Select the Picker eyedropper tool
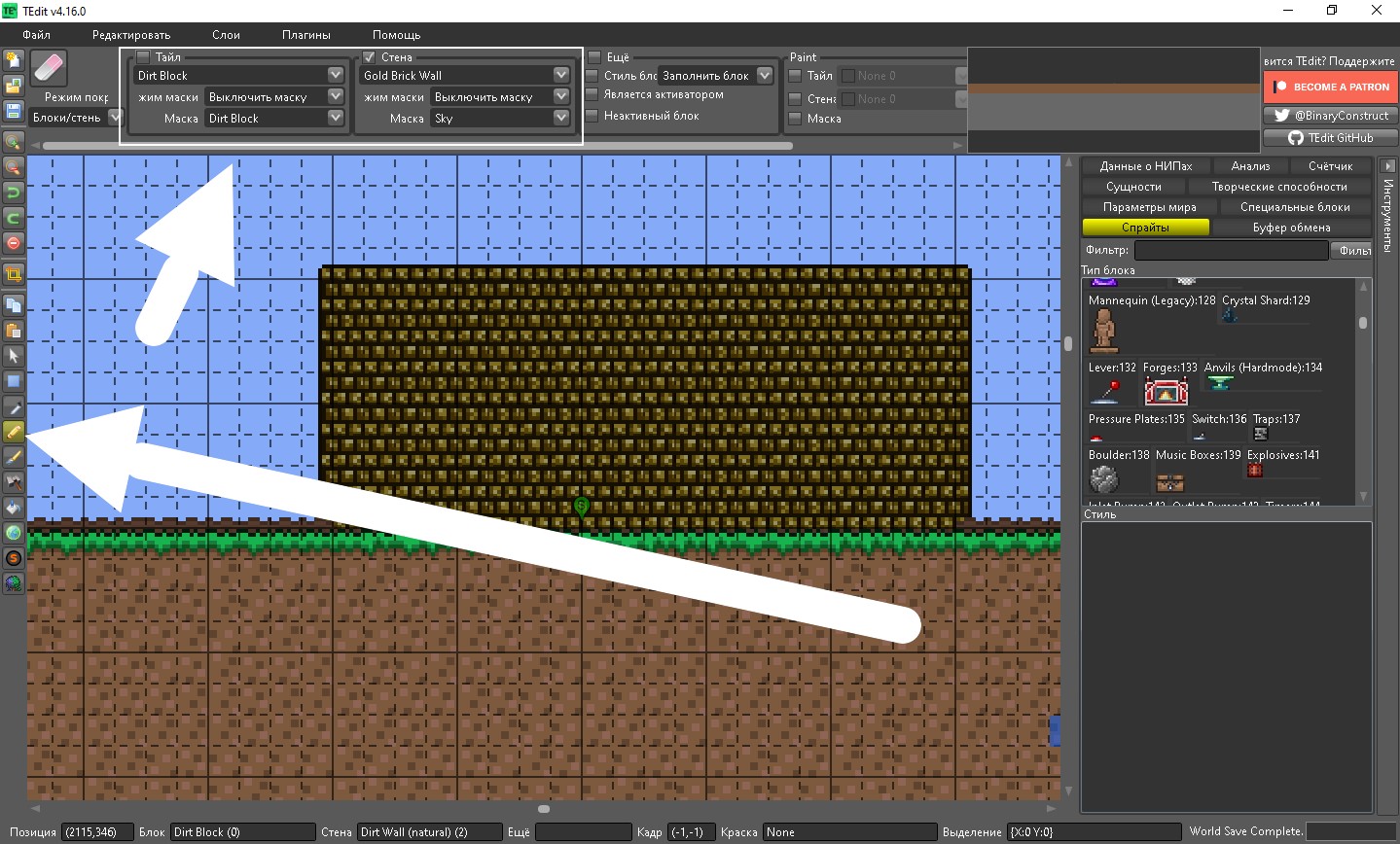 click(14, 406)
